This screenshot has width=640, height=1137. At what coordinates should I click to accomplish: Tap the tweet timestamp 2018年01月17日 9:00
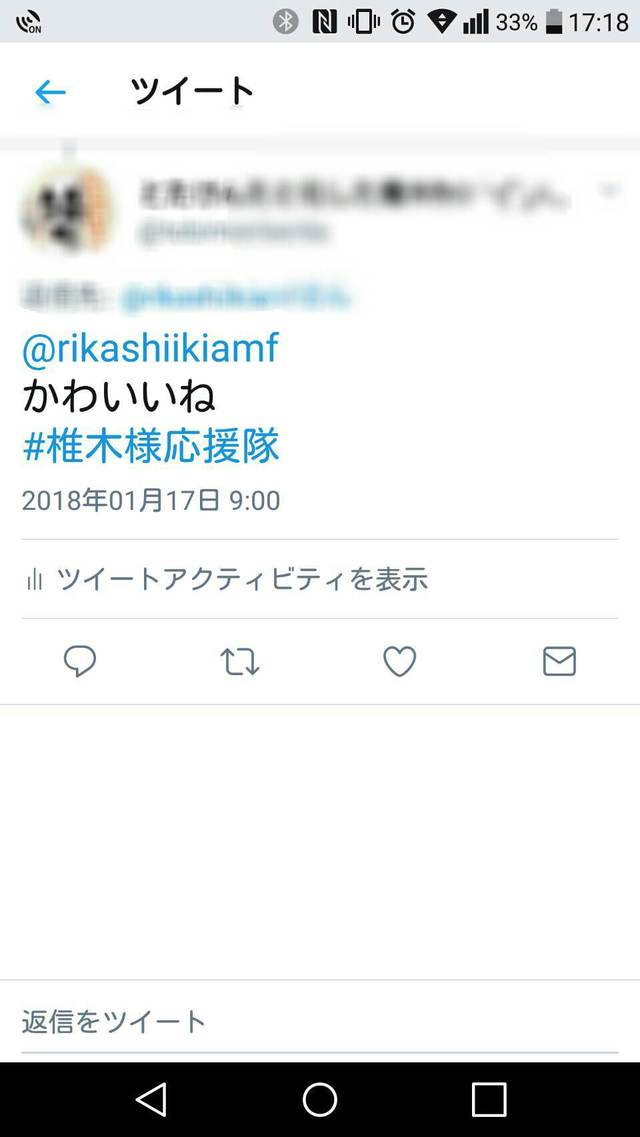point(151,501)
